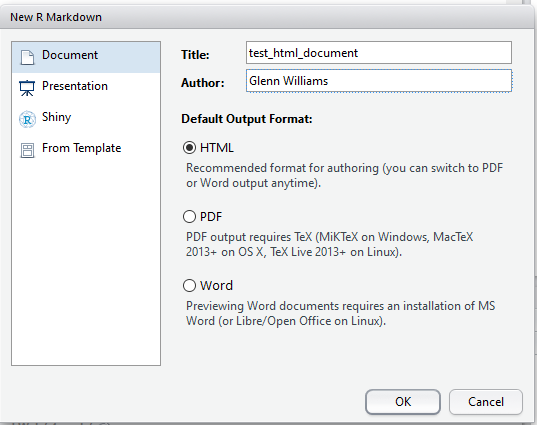Click the Shiny R logo icon

pyautogui.click(x=27, y=119)
